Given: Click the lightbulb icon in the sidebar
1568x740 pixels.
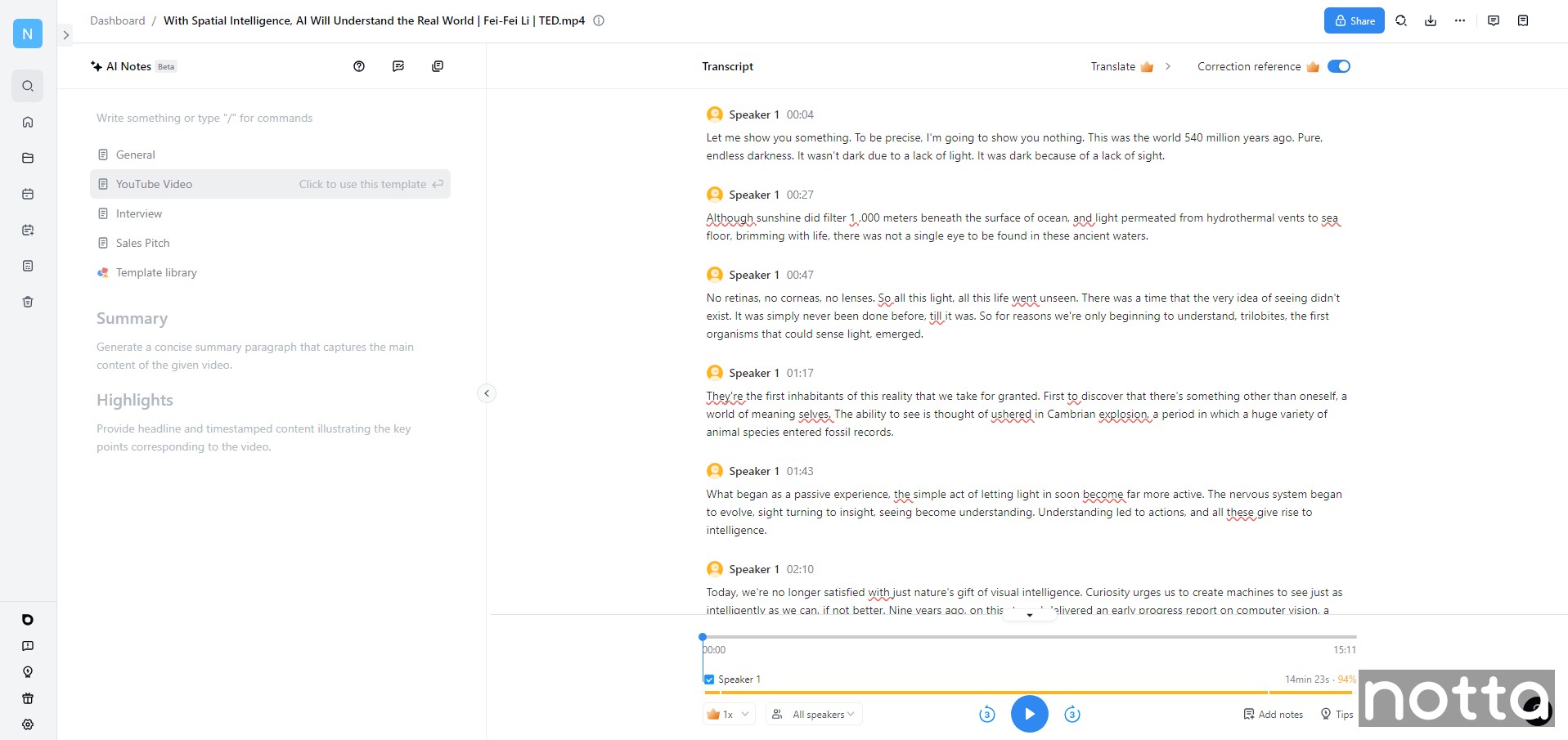Looking at the screenshot, I should [x=28, y=672].
